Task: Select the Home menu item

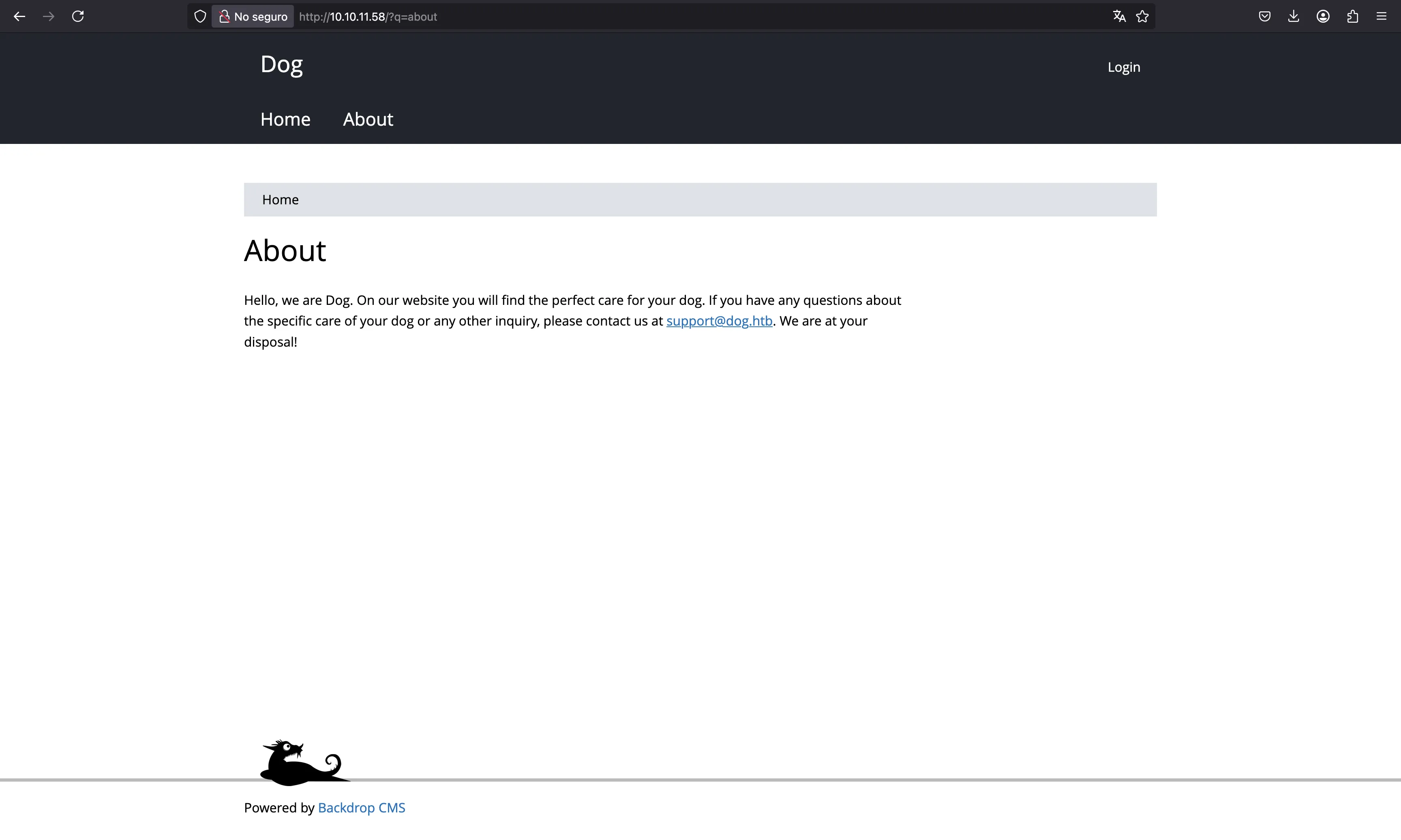Action: pos(285,119)
